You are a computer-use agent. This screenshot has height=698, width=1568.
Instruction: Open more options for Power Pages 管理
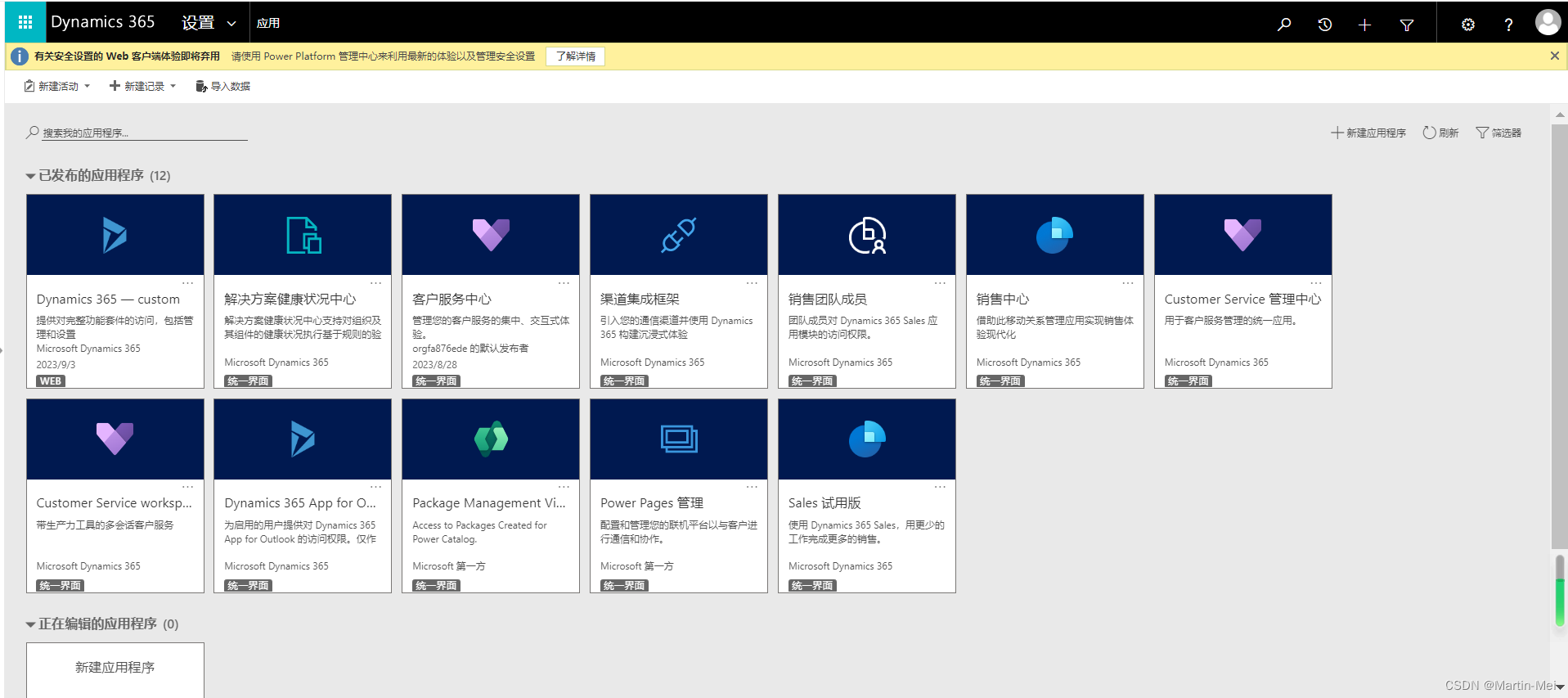click(753, 487)
